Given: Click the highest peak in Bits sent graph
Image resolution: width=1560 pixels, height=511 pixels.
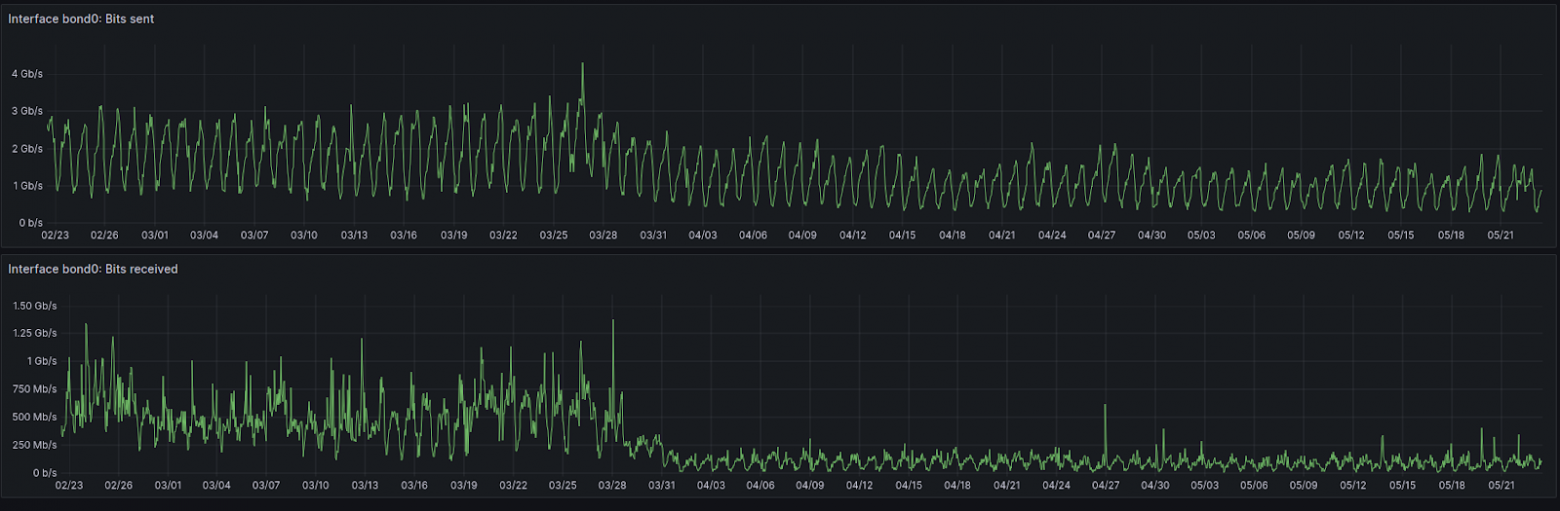Looking at the screenshot, I should [x=582, y=66].
